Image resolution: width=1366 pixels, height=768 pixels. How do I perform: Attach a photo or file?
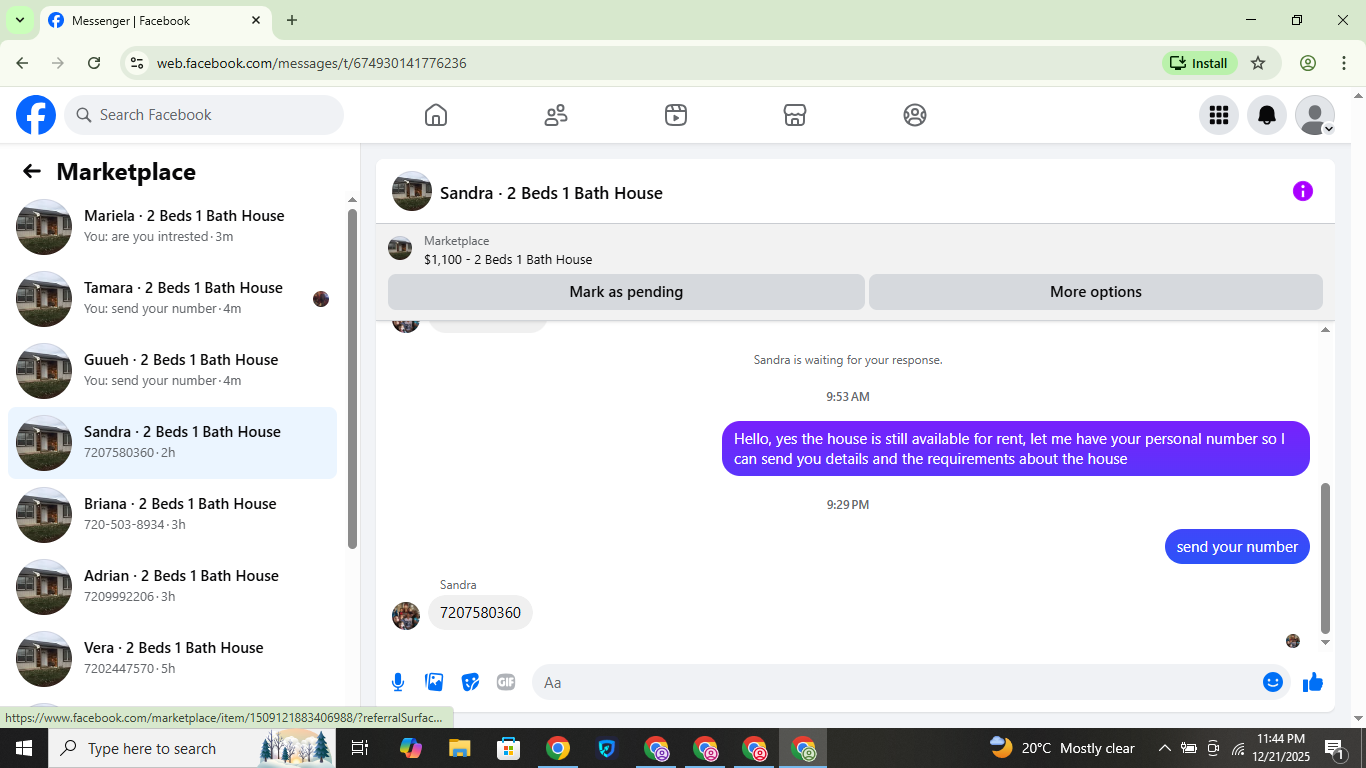[434, 682]
